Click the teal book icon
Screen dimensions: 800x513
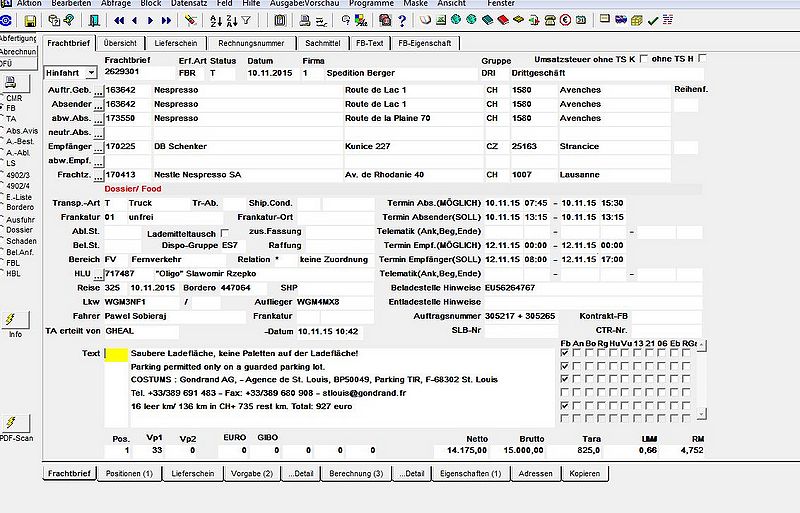pos(488,20)
